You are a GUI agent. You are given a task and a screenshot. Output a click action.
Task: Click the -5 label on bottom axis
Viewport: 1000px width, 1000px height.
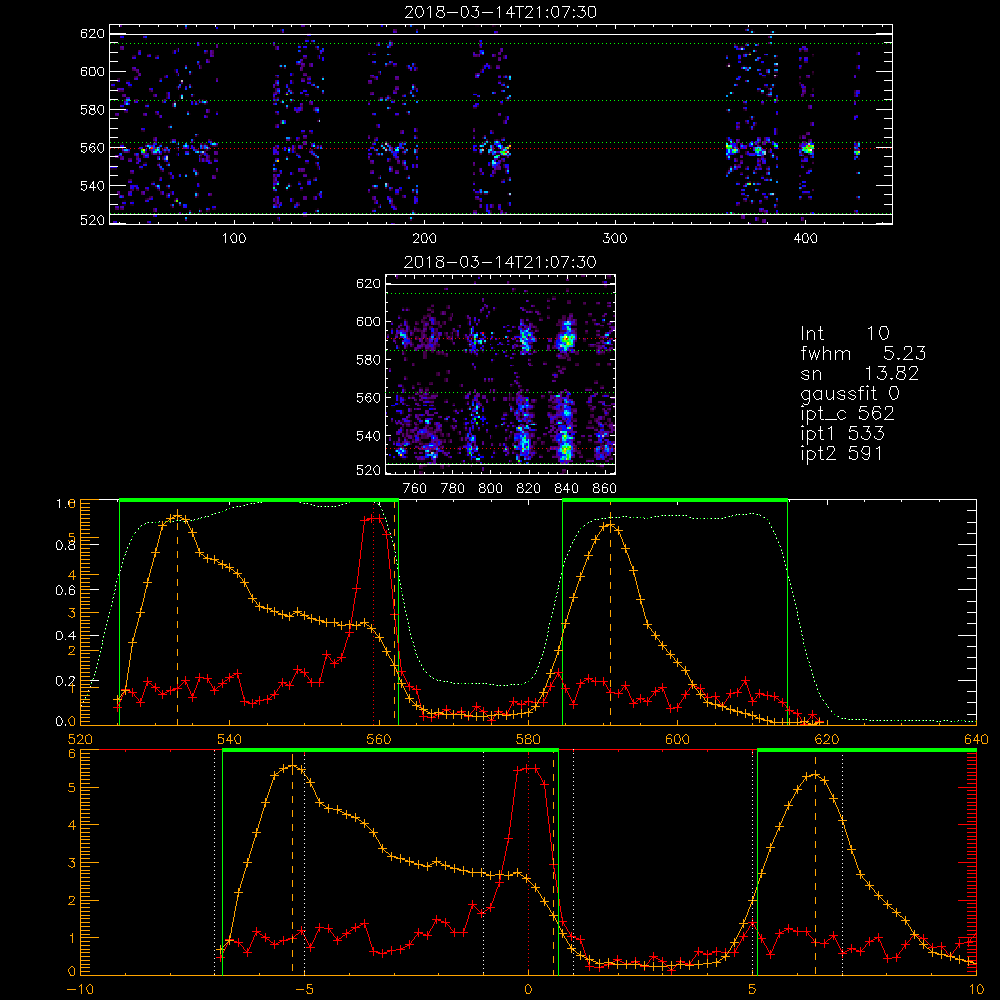305,989
